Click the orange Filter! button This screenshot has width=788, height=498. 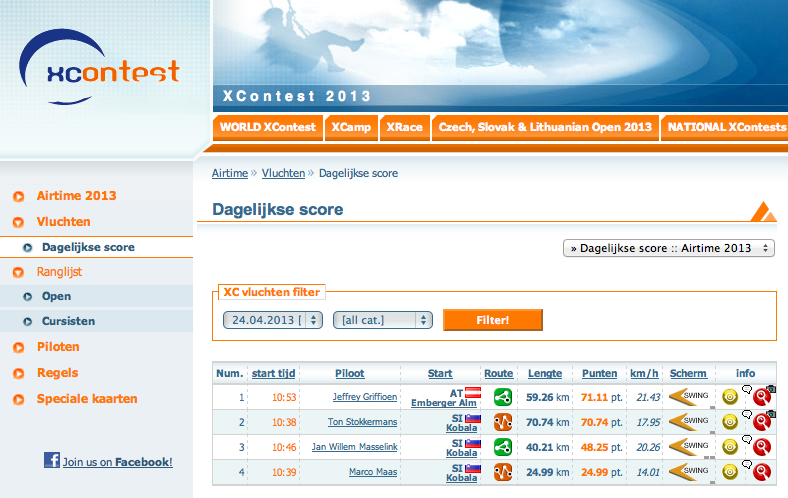coord(492,320)
